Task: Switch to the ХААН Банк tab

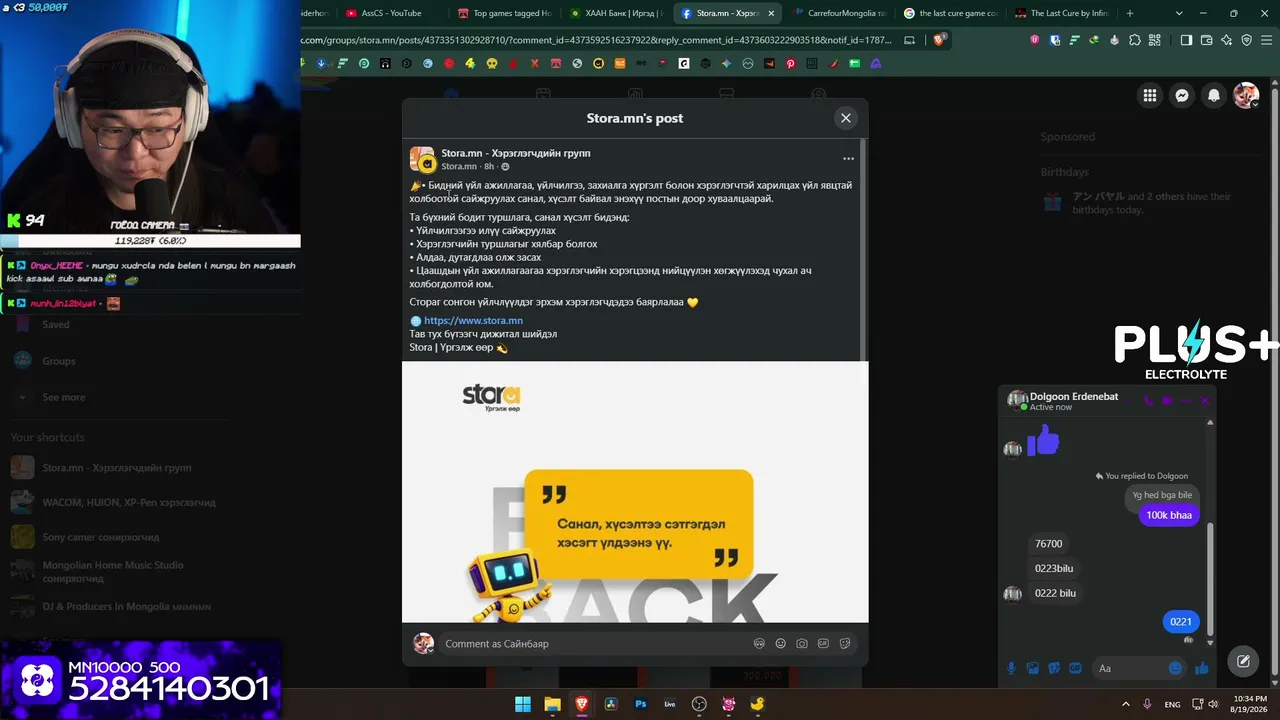Action: click(x=616, y=13)
